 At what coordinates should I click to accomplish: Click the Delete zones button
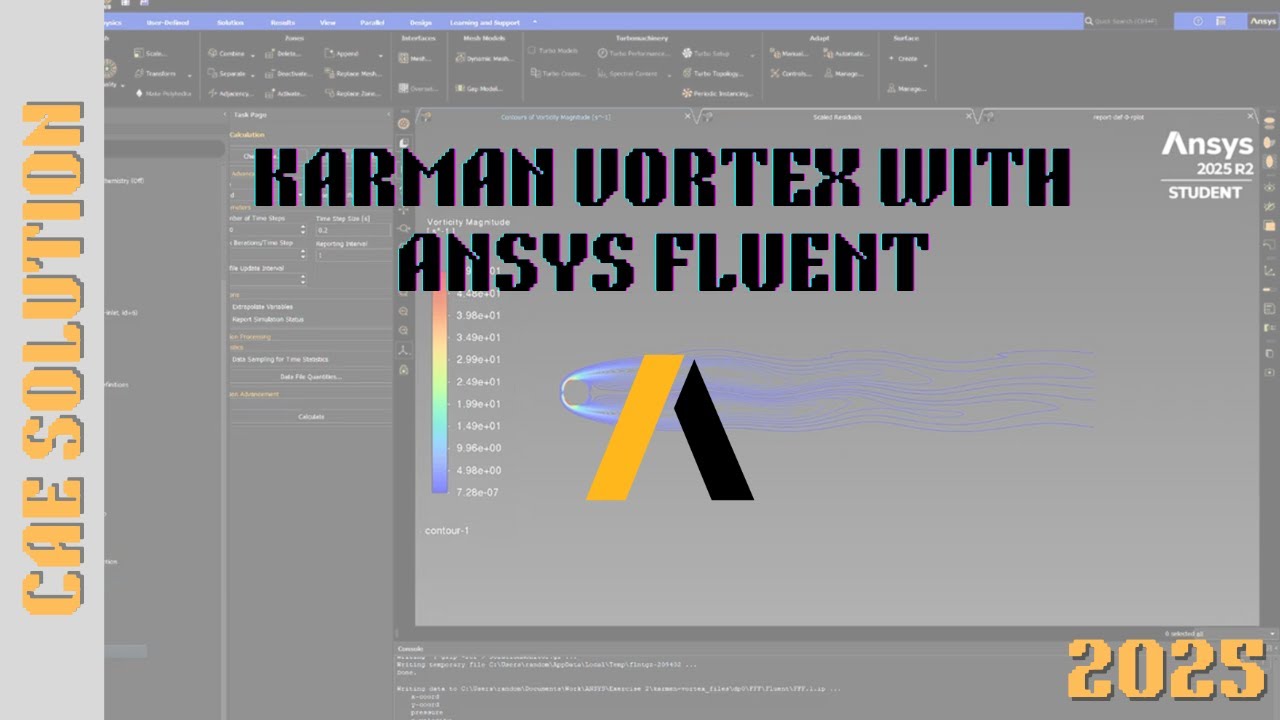pyautogui.click(x=285, y=54)
